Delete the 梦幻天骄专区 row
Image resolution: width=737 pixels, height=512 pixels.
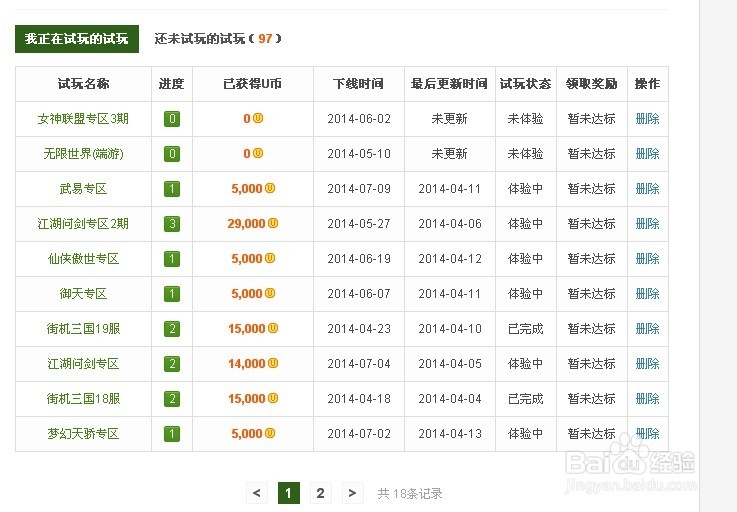click(x=647, y=433)
